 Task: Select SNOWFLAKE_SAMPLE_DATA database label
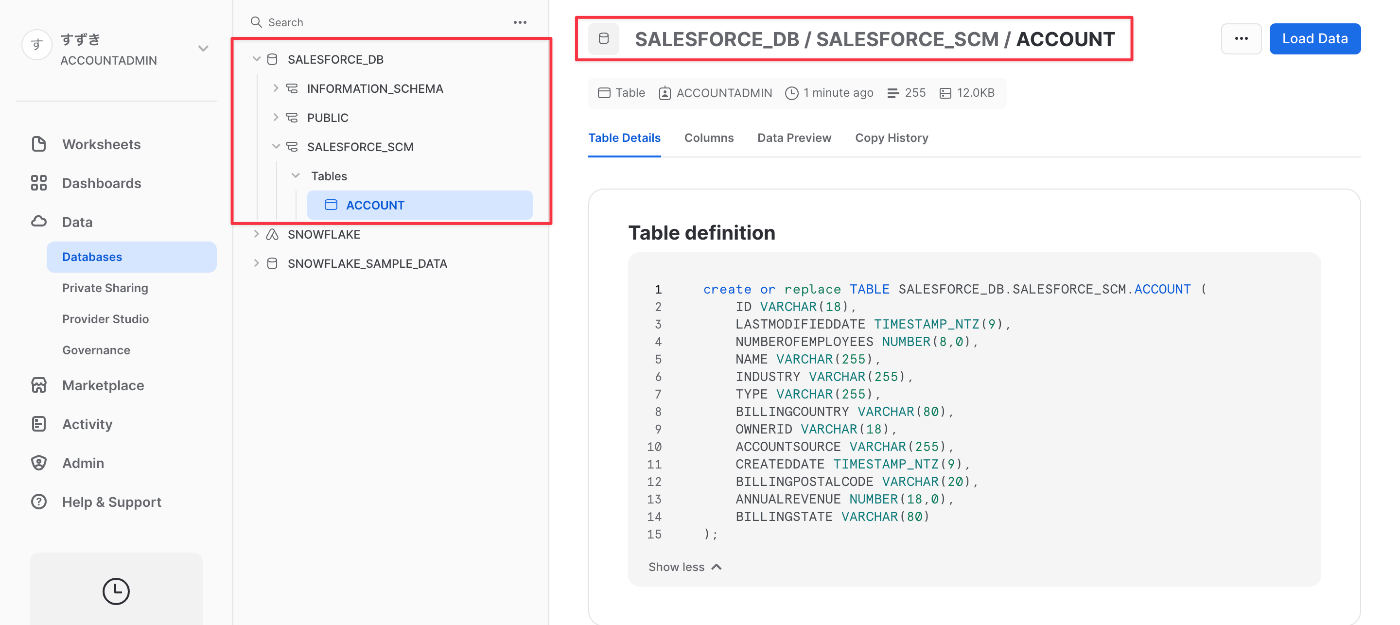pyautogui.click(x=367, y=264)
